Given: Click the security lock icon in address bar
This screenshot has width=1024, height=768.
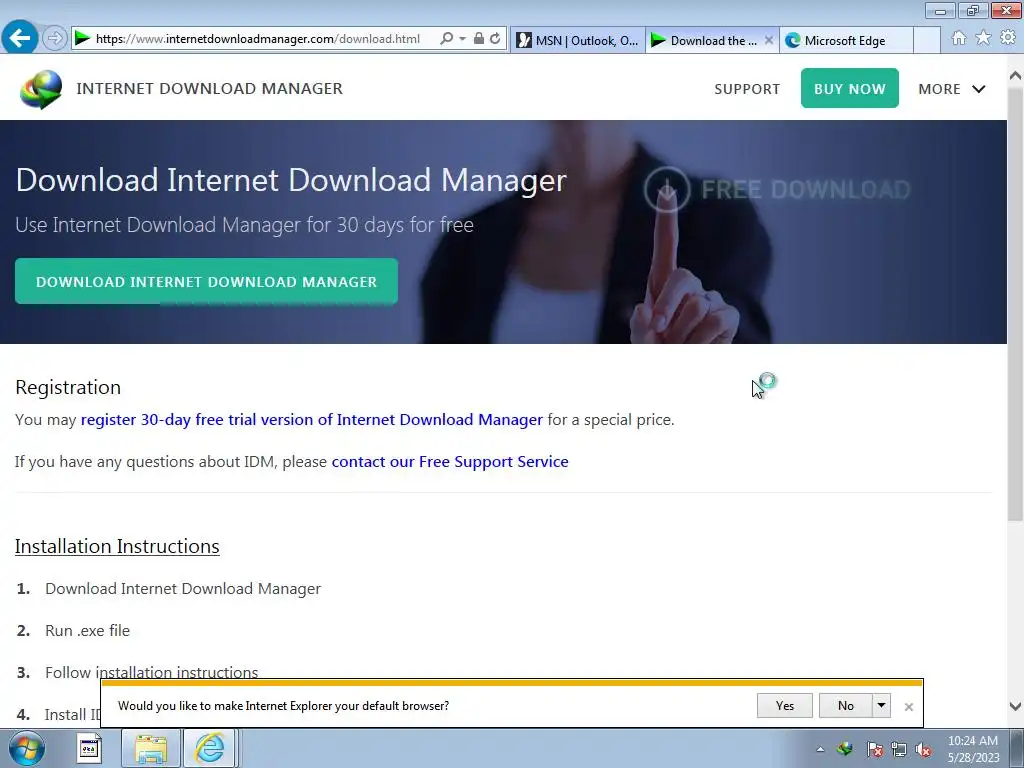Looking at the screenshot, I should pyautogui.click(x=479, y=39).
